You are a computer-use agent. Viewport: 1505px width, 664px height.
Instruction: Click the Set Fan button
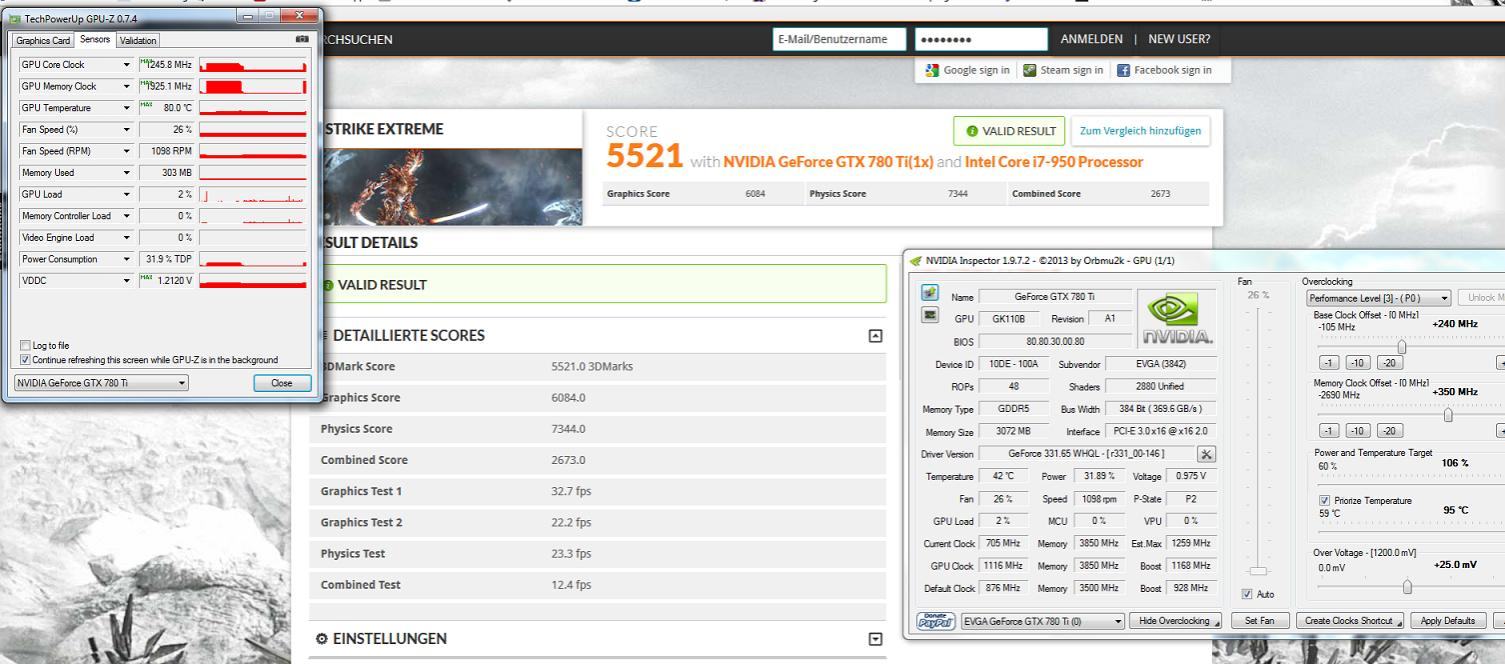1260,621
